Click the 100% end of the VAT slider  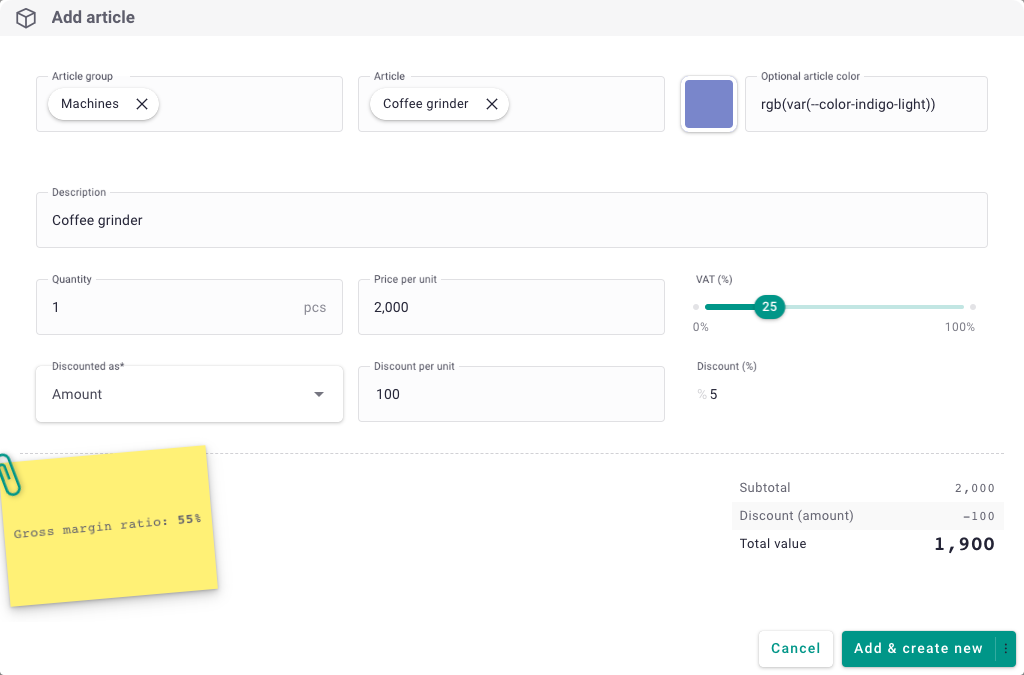[972, 307]
